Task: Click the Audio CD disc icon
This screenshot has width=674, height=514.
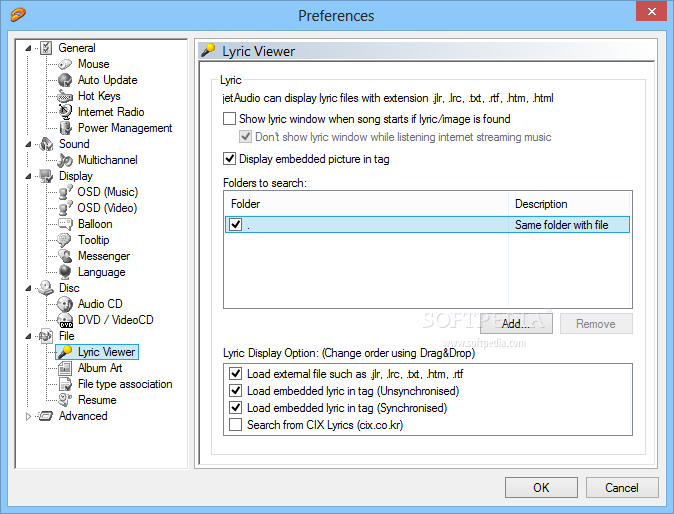Action: click(65, 304)
